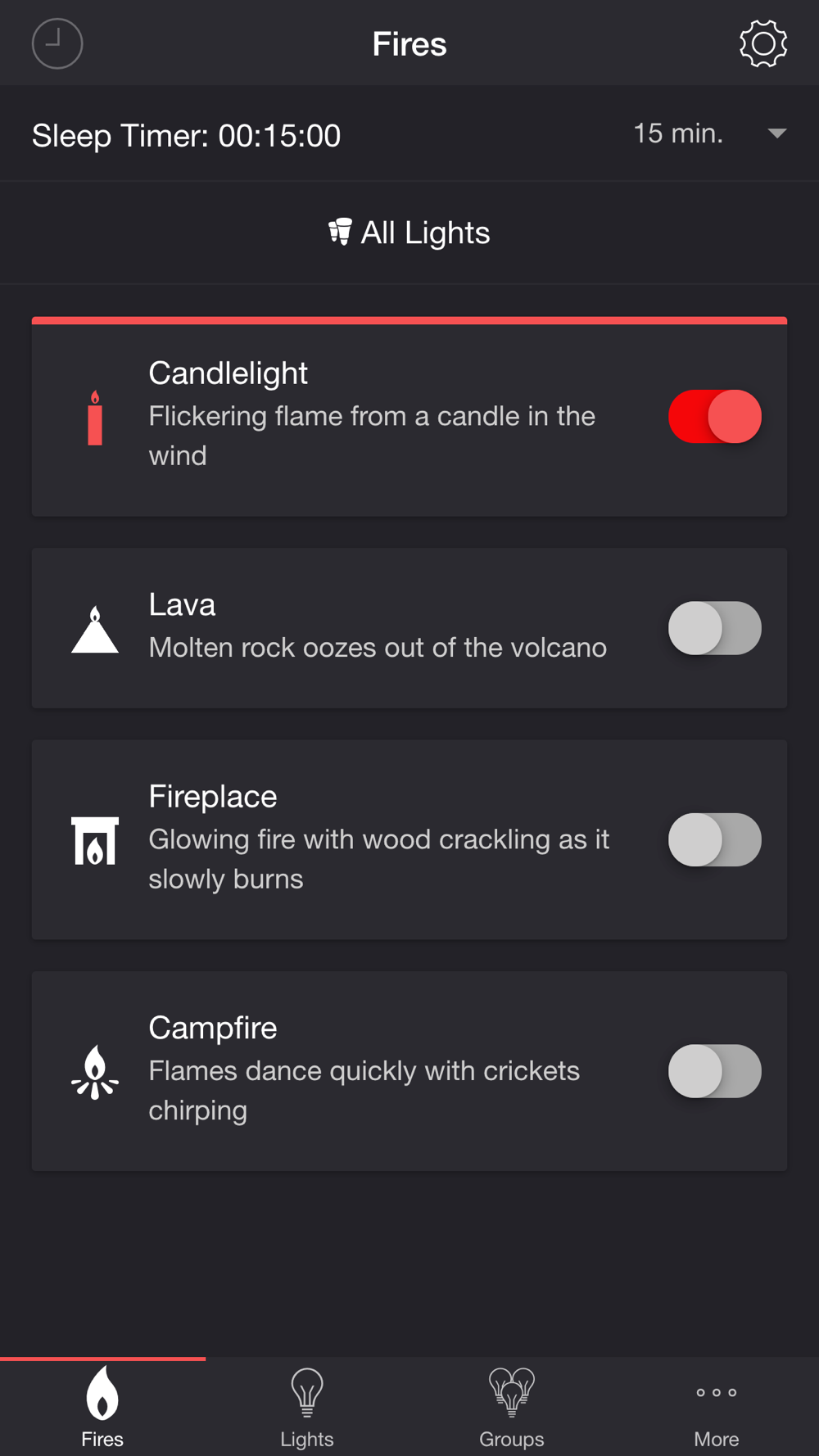Open the clock timer icon
The height and width of the screenshot is (1456, 819).
coord(57,43)
